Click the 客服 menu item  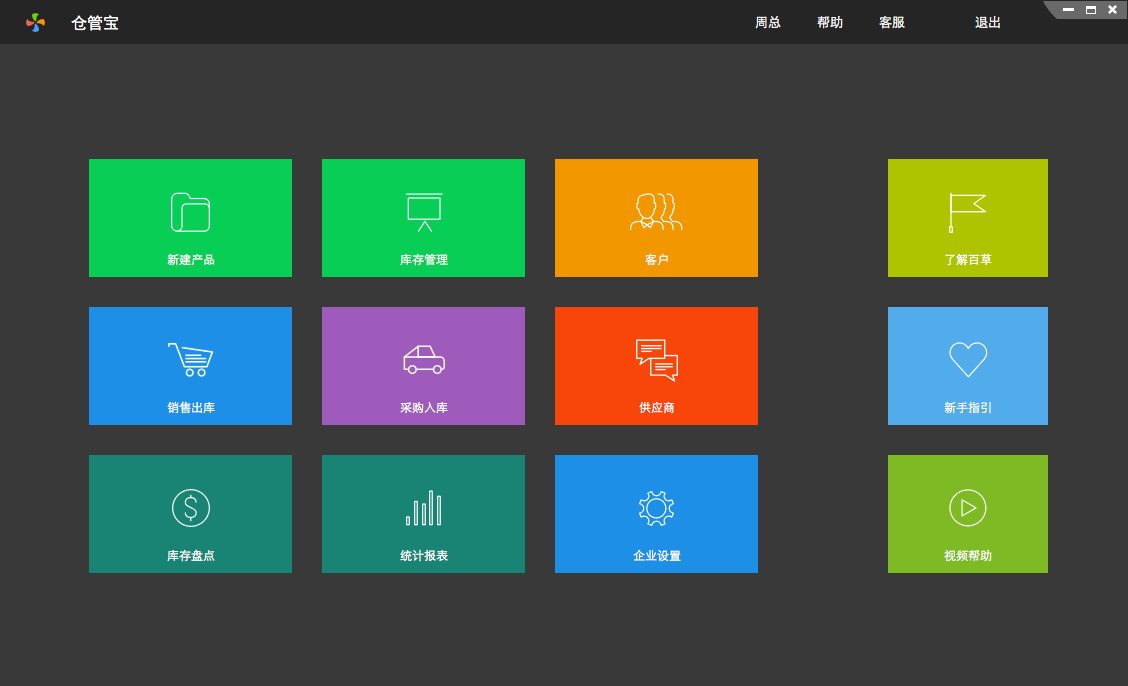[891, 23]
